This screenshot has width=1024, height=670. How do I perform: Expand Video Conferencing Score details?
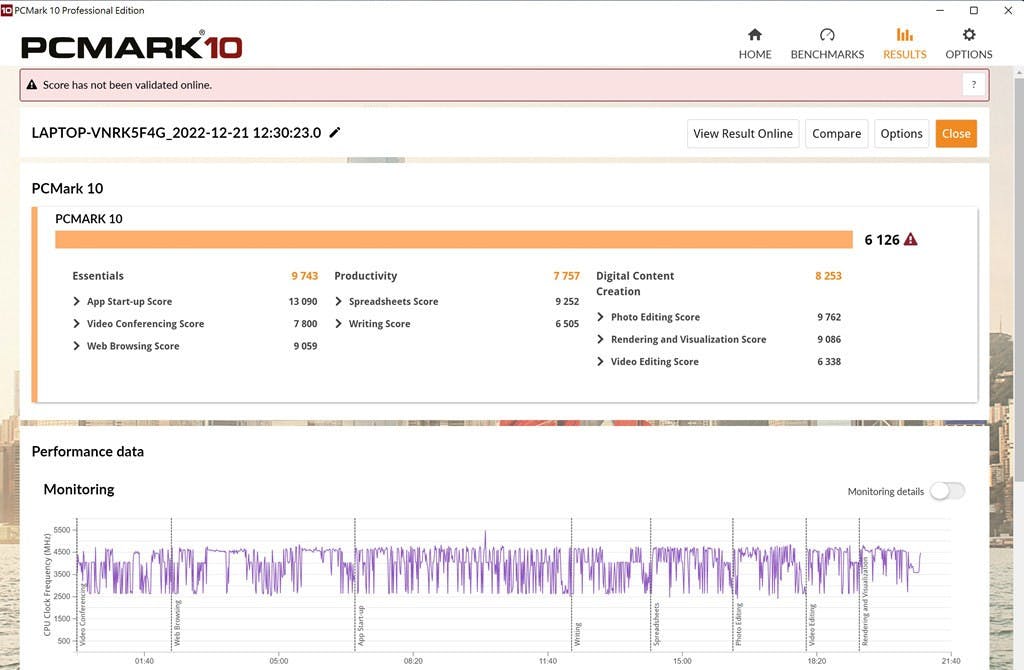point(77,324)
